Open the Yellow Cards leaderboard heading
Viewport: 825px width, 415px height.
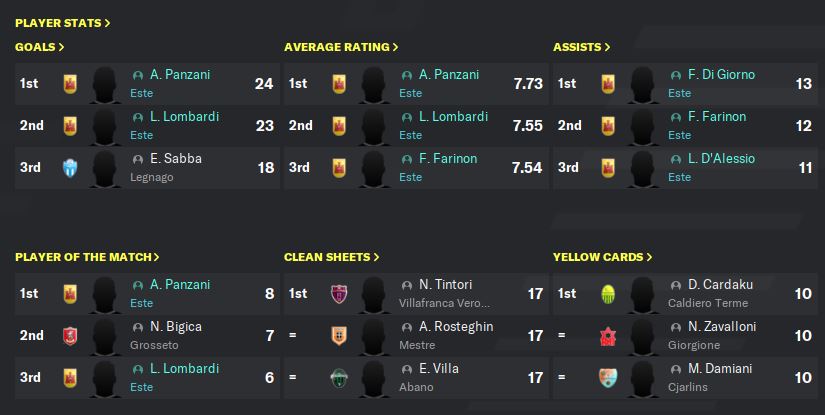pos(602,257)
